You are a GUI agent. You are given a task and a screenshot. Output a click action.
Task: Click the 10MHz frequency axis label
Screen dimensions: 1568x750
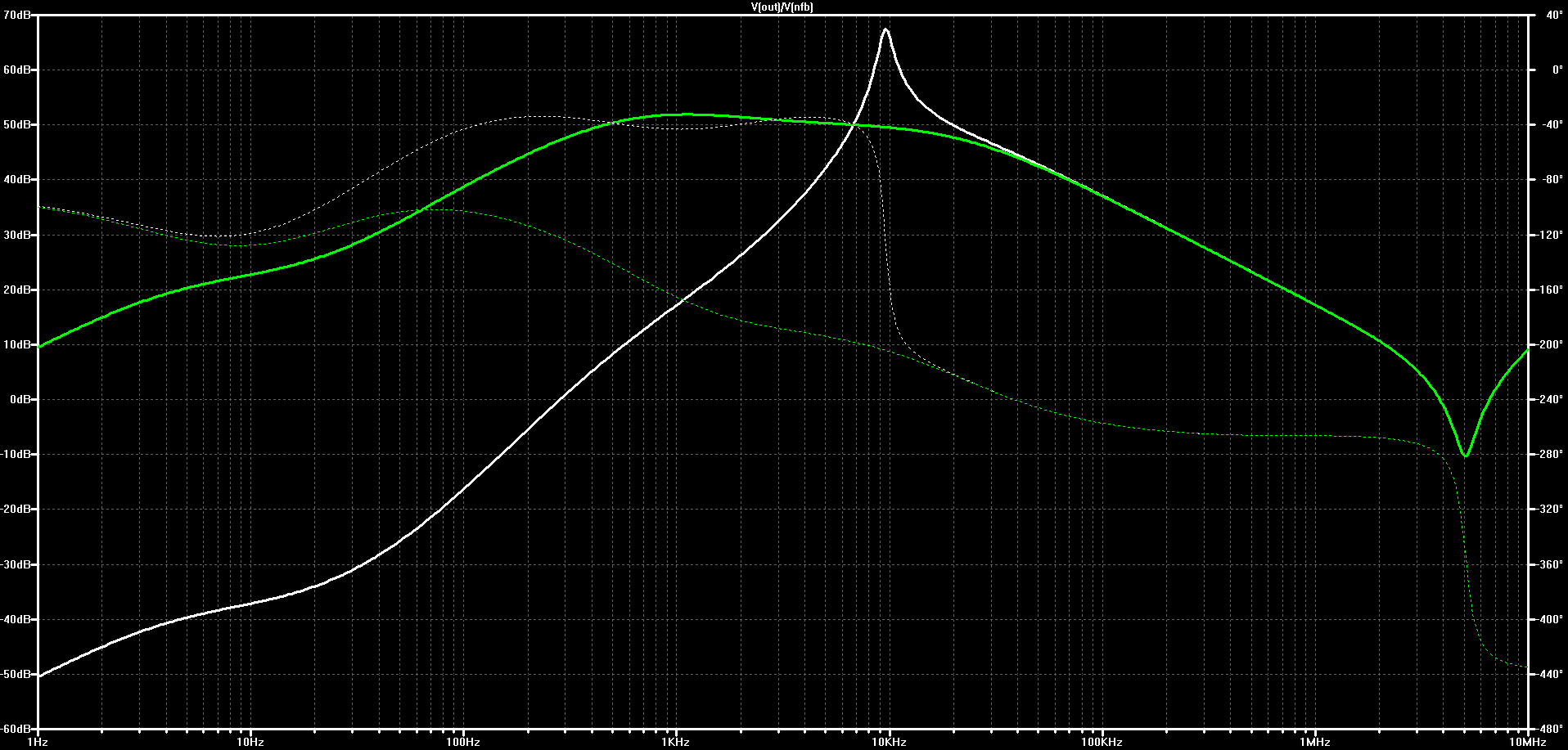tap(1527, 742)
